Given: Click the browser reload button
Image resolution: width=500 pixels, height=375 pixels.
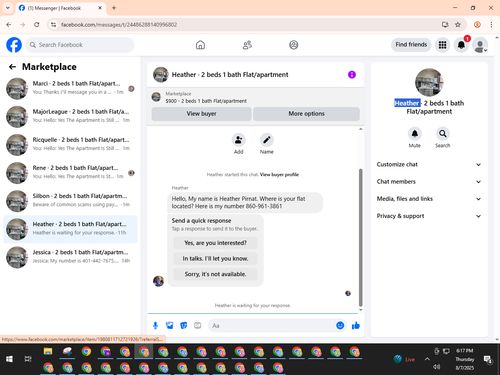Looking at the screenshot, I should point(37,25).
